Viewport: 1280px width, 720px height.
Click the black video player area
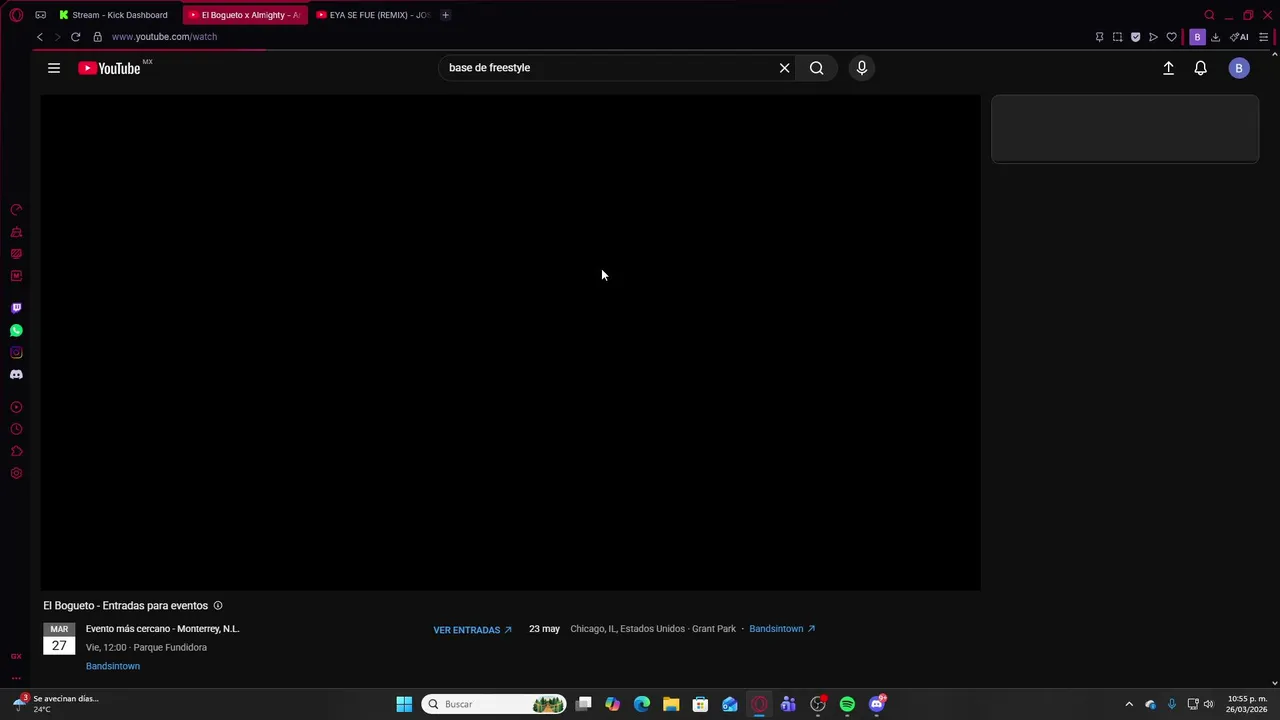pyautogui.click(x=510, y=343)
